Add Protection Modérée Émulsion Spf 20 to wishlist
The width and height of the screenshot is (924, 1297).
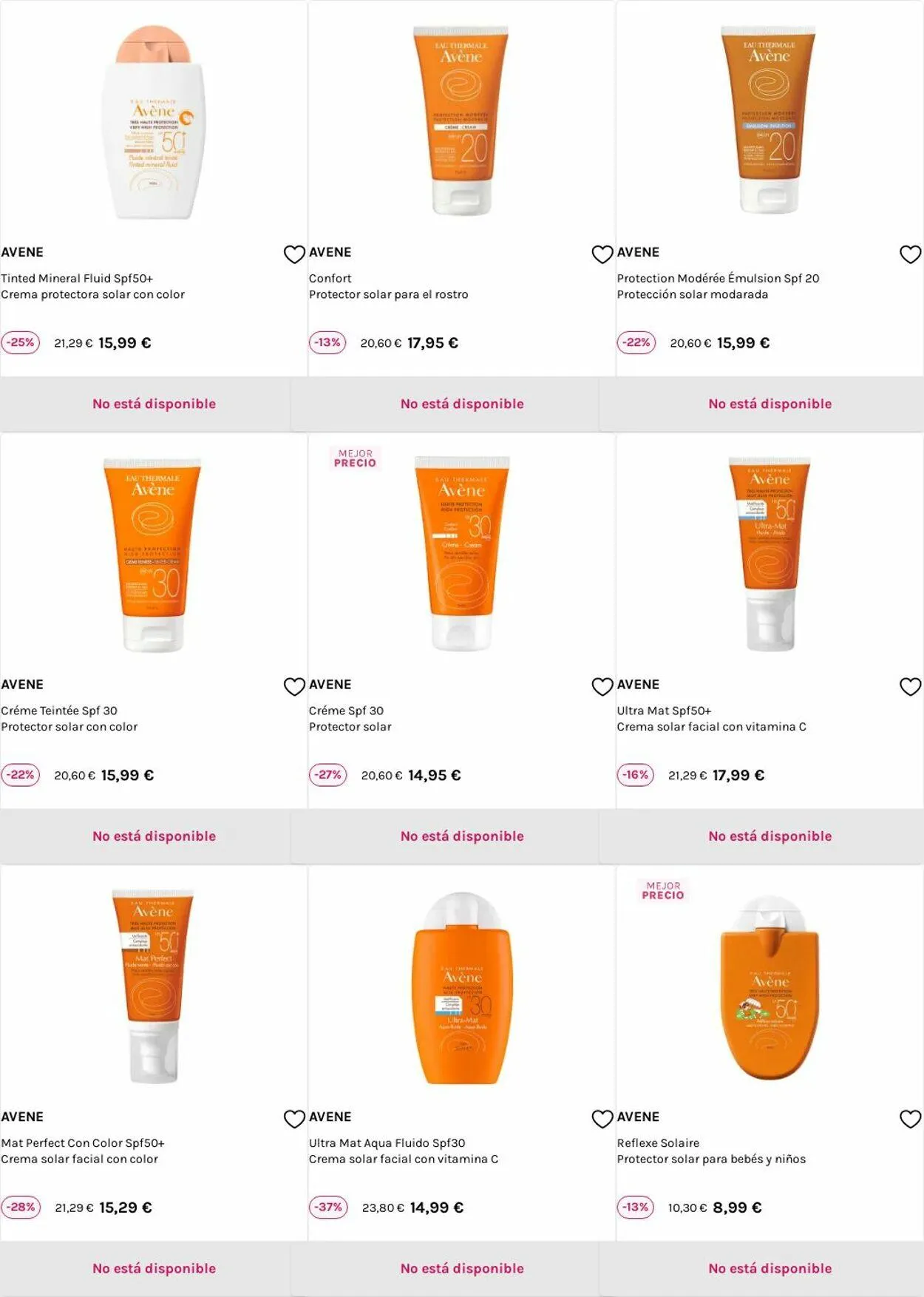pos(910,254)
